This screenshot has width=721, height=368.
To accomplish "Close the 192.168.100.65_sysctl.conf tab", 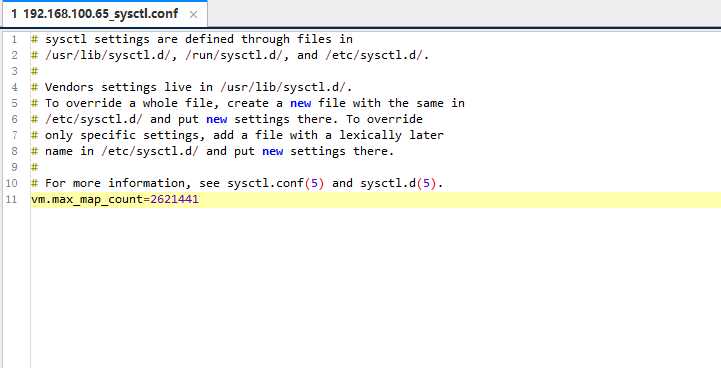I will tap(194, 15).
